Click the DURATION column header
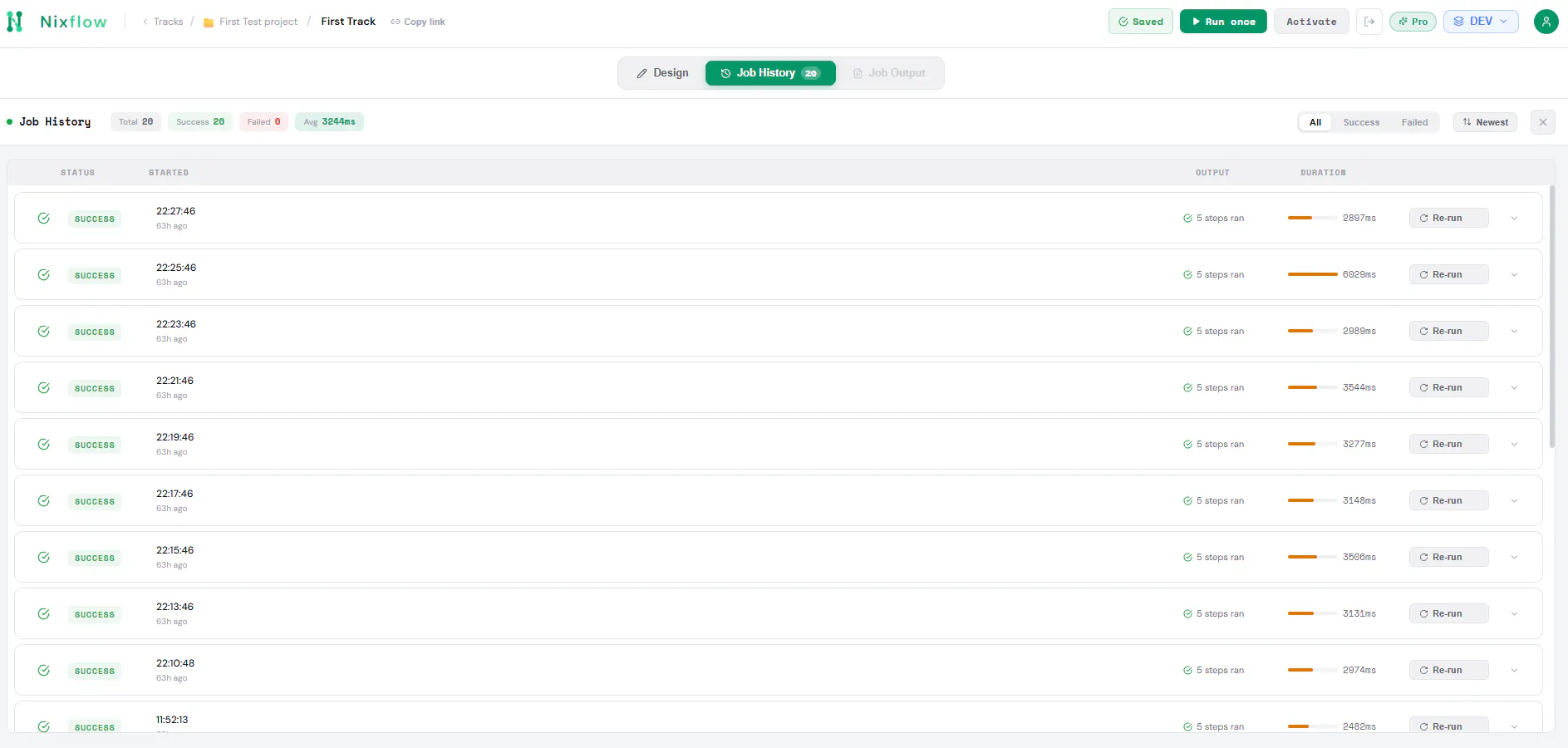This screenshot has width=1568, height=748. click(1323, 173)
